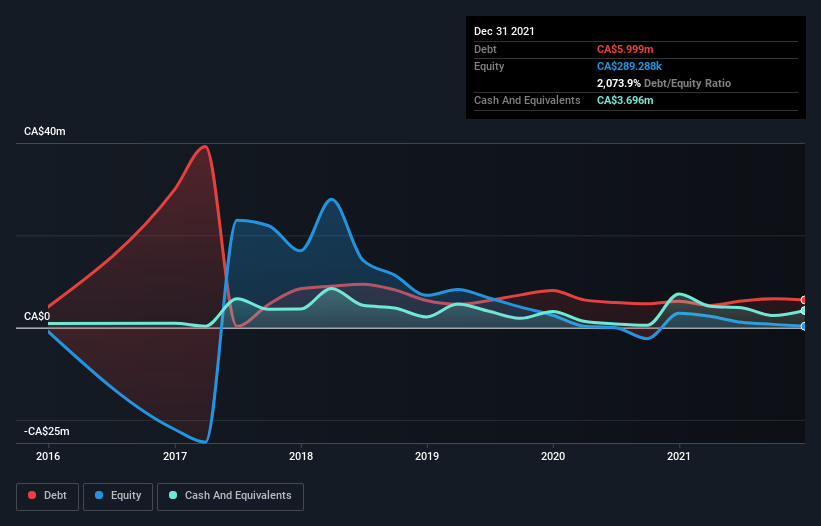The image size is (821, 526).
Task: Select the blue Equity endpoint marker on chart
Action: click(804, 327)
